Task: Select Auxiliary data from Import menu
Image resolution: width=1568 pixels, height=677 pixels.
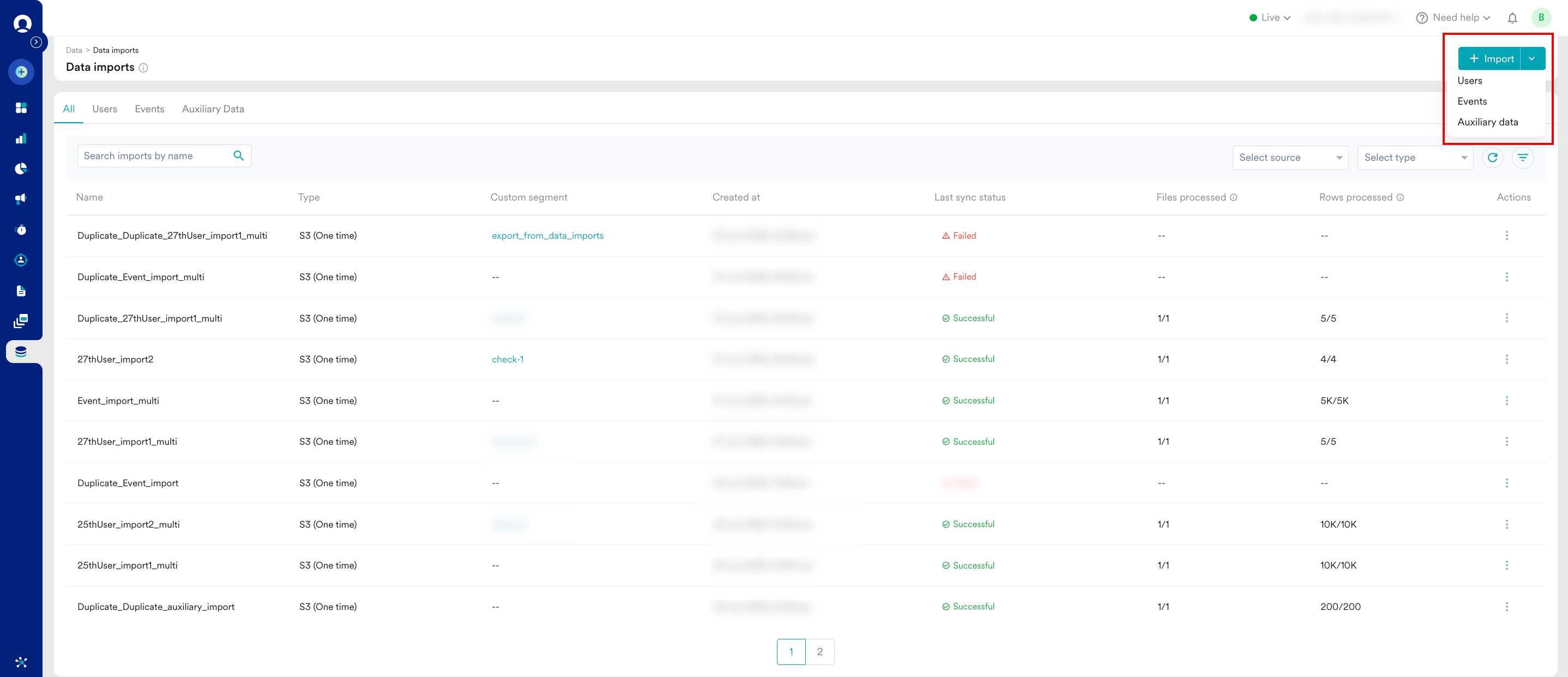Action: pyautogui.click(x=1487, y=122)
